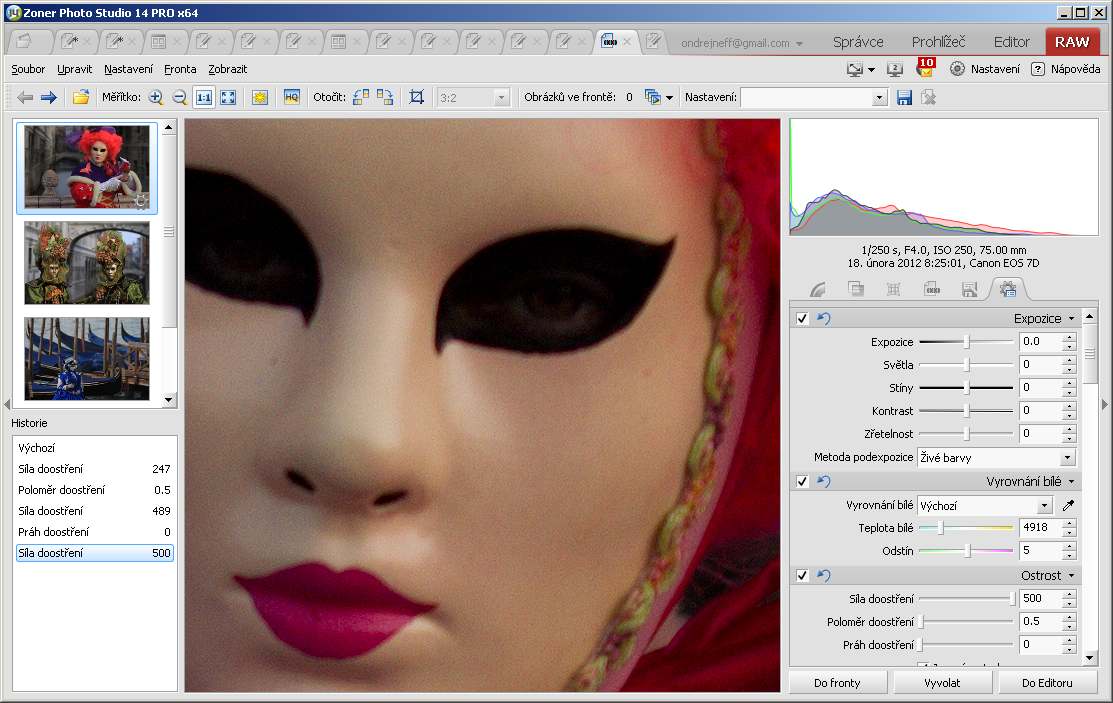Click the zoom in magnifier icon
This screenshot has width=1113, height=703.
pos(156,97)
